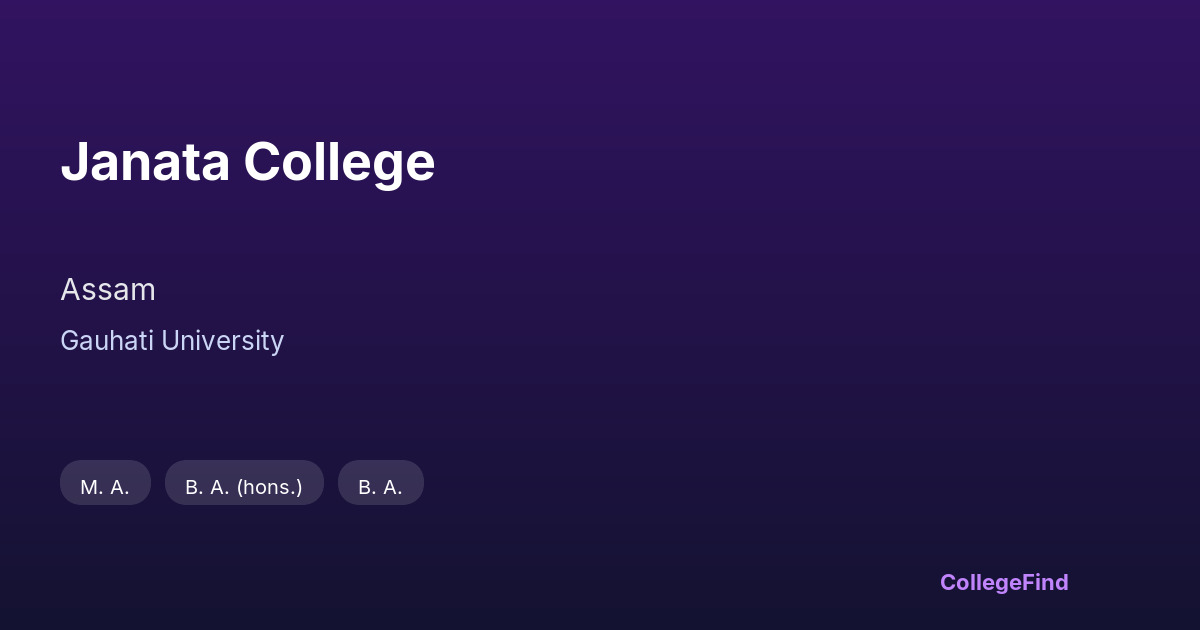Viewport: 1200px width, 630px height.
Task: Choose the plain B. A. course tag
Action: tap(380, 487)
